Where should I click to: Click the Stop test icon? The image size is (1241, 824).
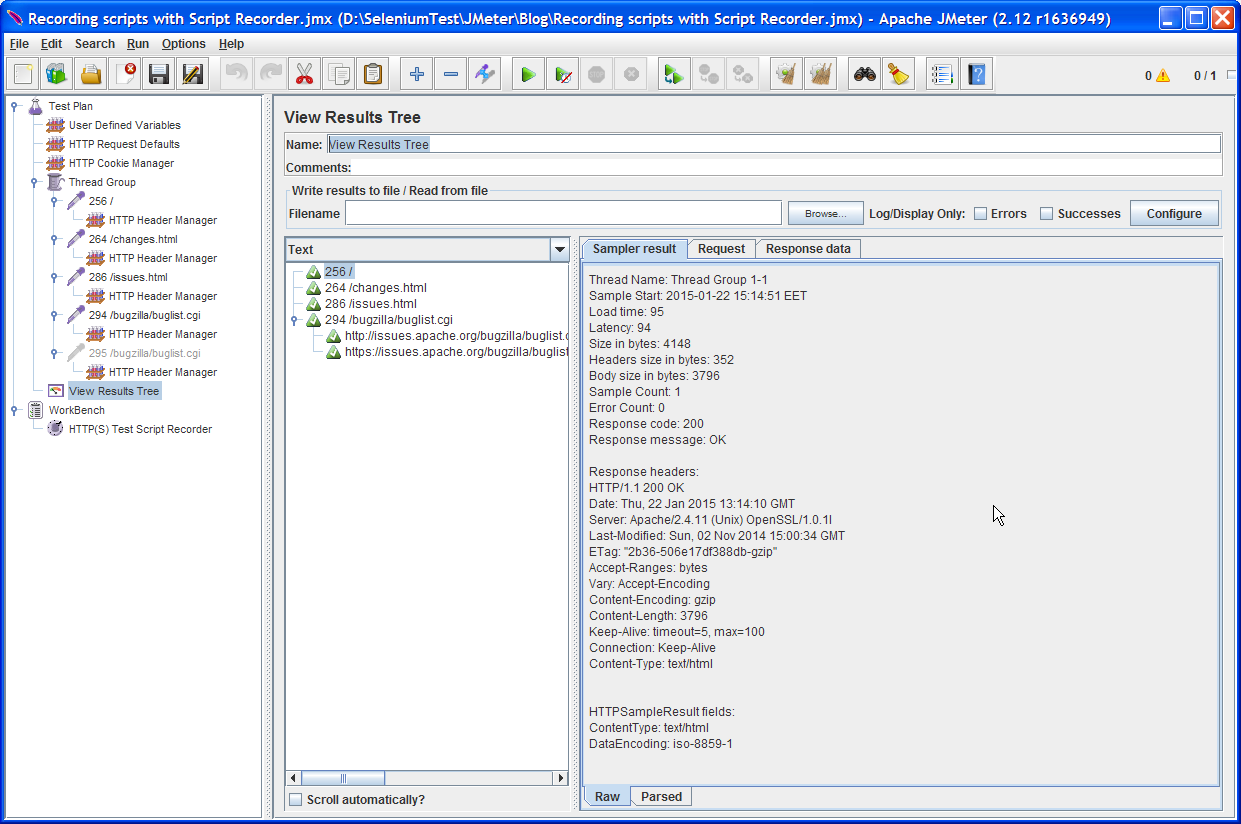[x=597, y=74]
